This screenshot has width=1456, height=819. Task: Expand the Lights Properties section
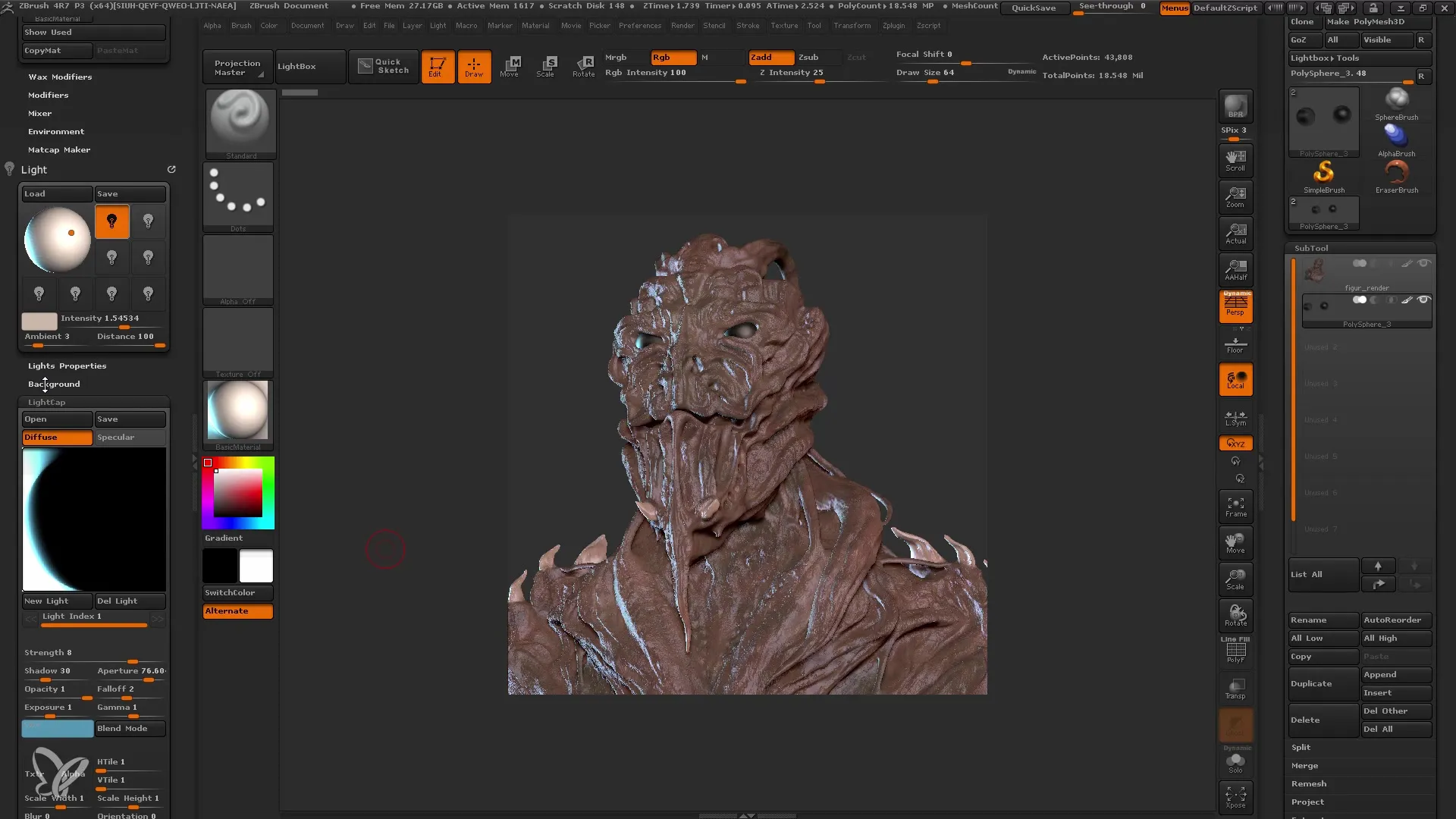pyautogui.click(x=67, y=364)
